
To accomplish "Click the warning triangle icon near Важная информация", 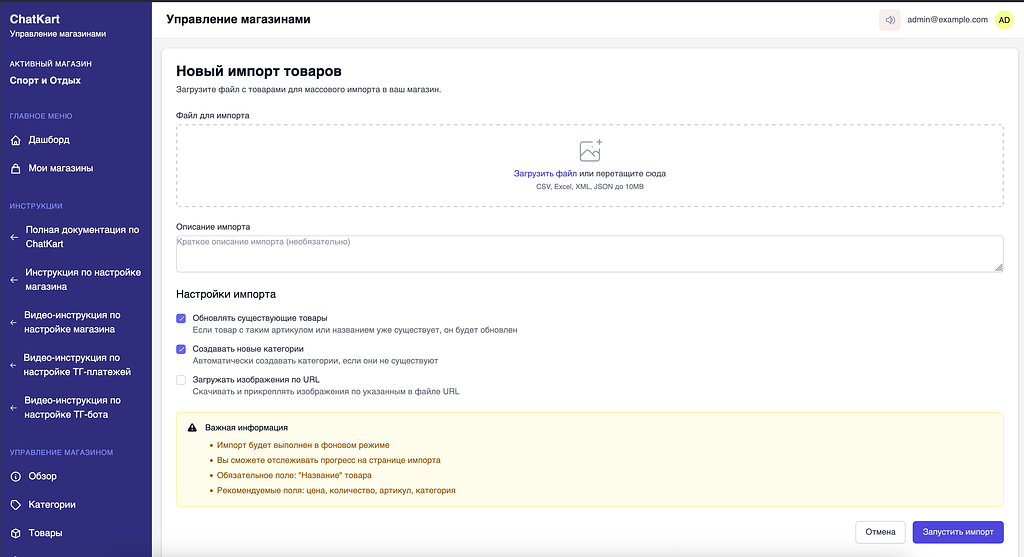I will (x=192, y=428).
